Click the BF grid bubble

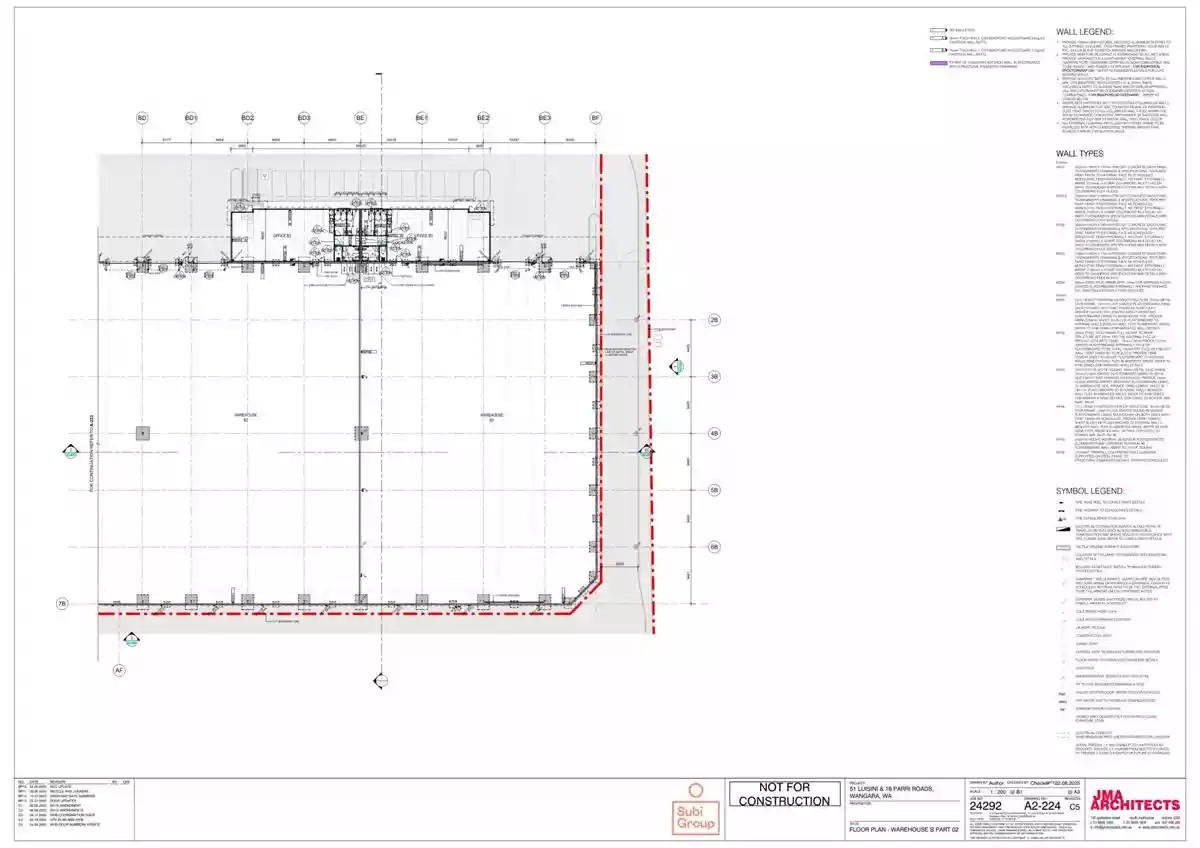597,118
